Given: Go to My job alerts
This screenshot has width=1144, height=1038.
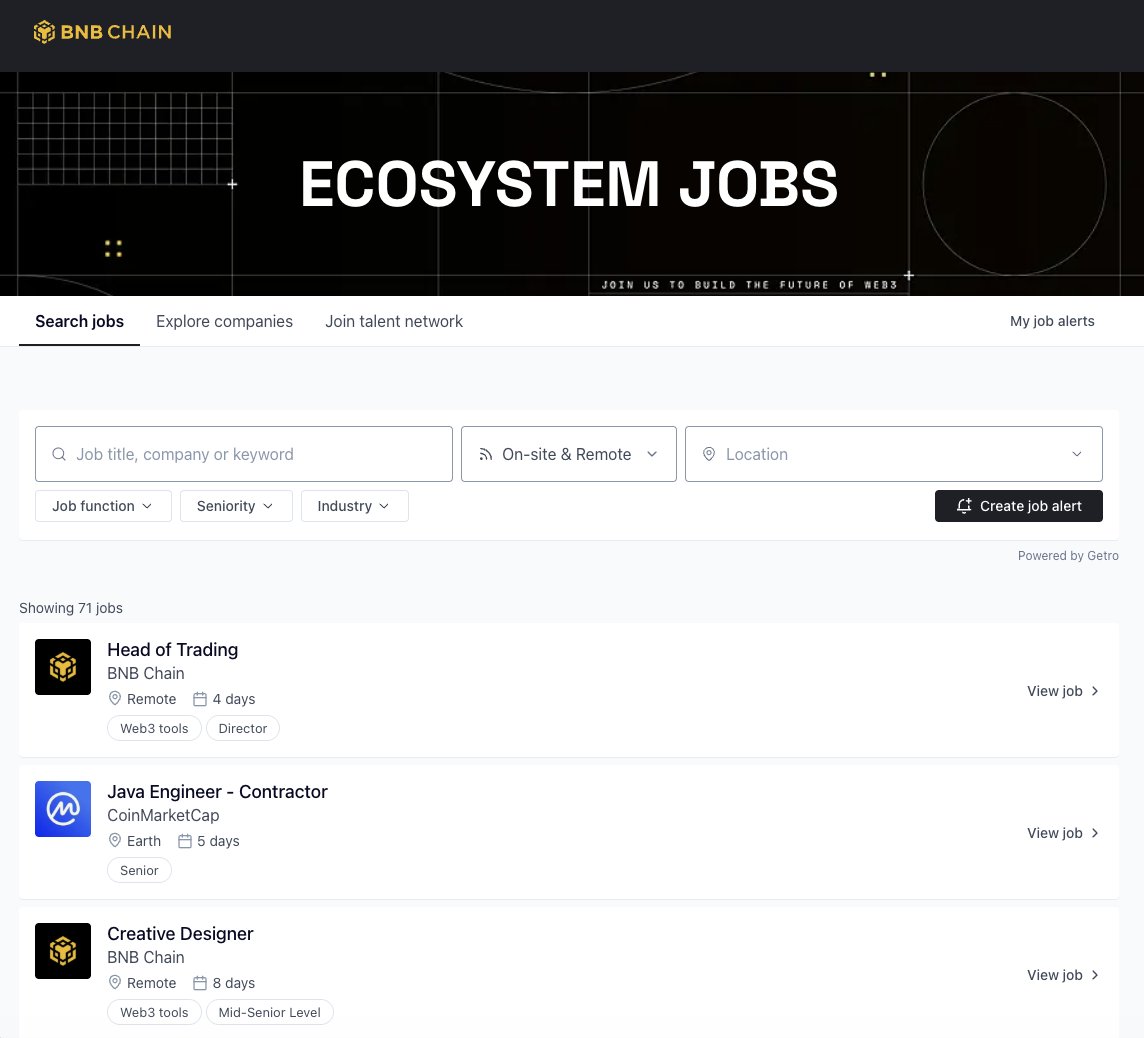Looking at the screenshot, I should click(1052, 321).
